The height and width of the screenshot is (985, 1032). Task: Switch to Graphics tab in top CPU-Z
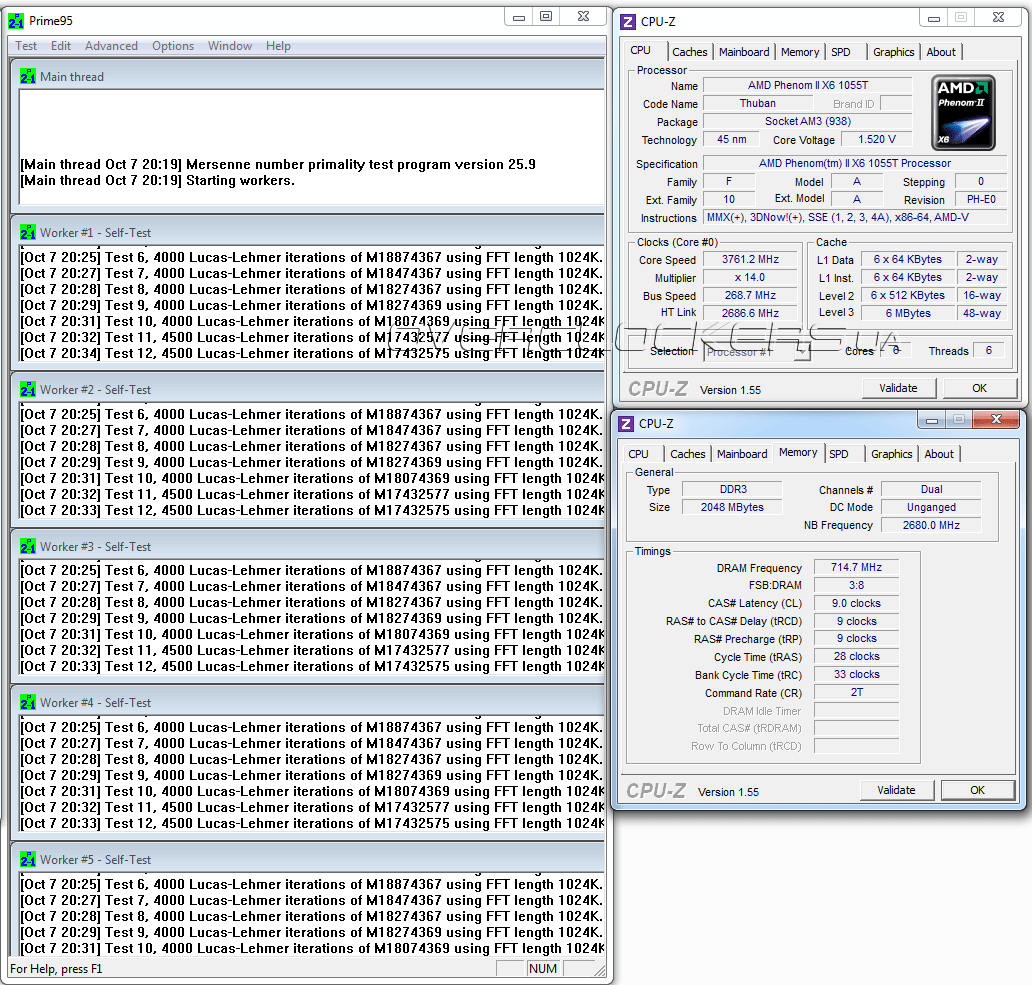(893, 52)
